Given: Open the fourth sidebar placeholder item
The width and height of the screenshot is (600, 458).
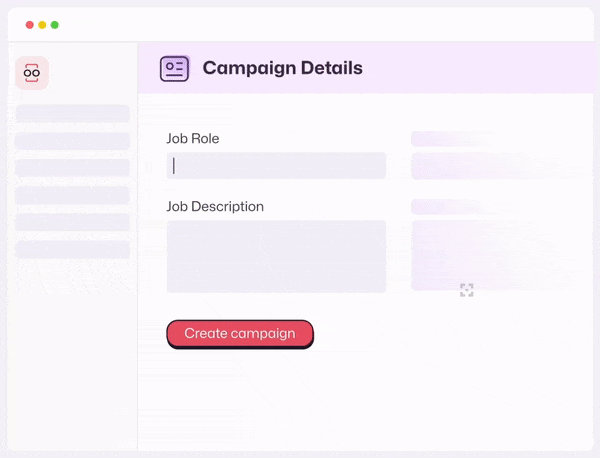Looking at the screenshot, I should 72,195.
